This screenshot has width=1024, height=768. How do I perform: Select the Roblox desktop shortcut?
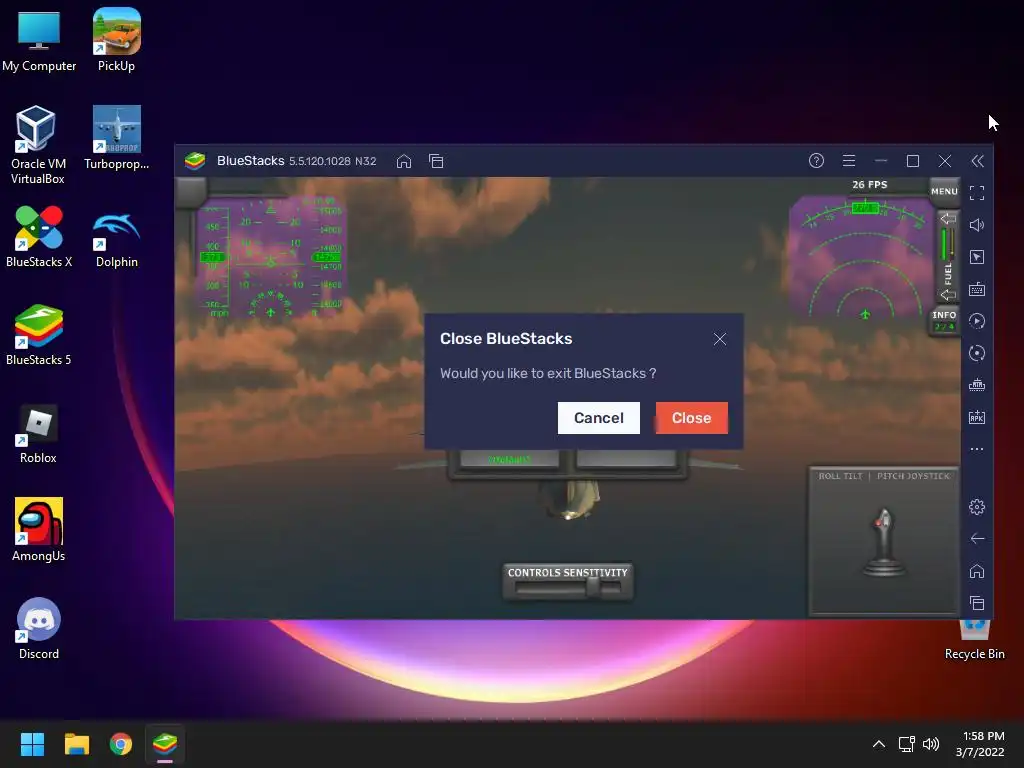39,434
